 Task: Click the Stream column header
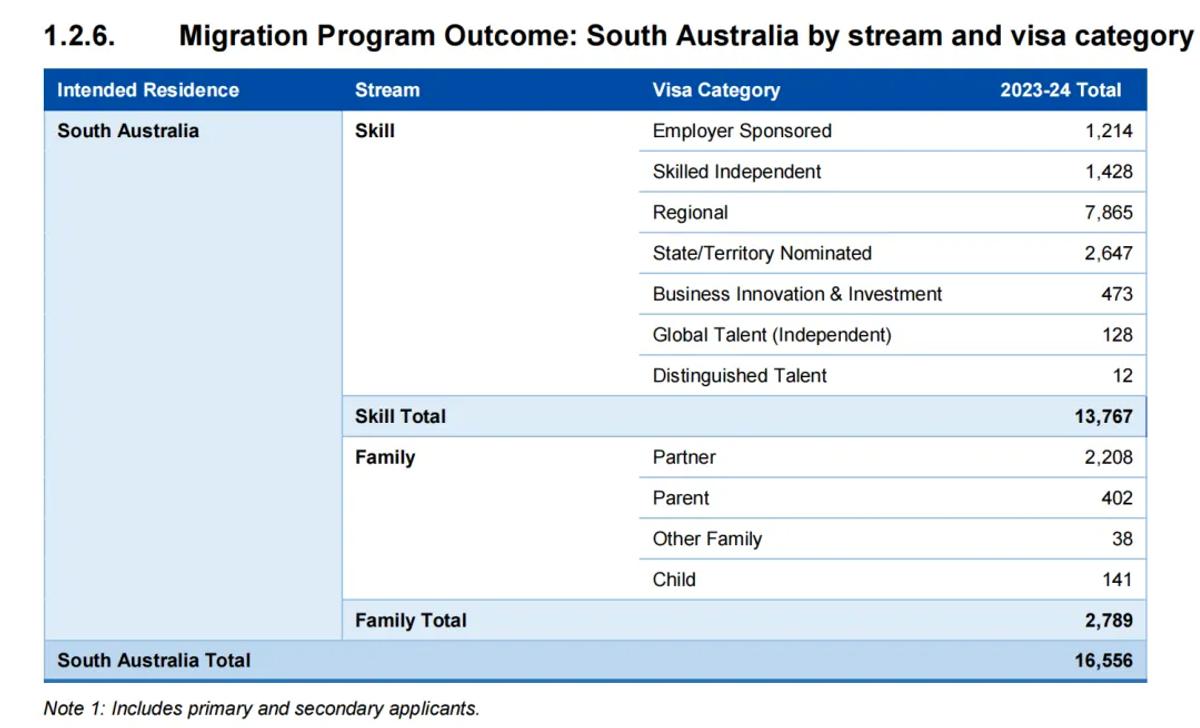[387, 90]
